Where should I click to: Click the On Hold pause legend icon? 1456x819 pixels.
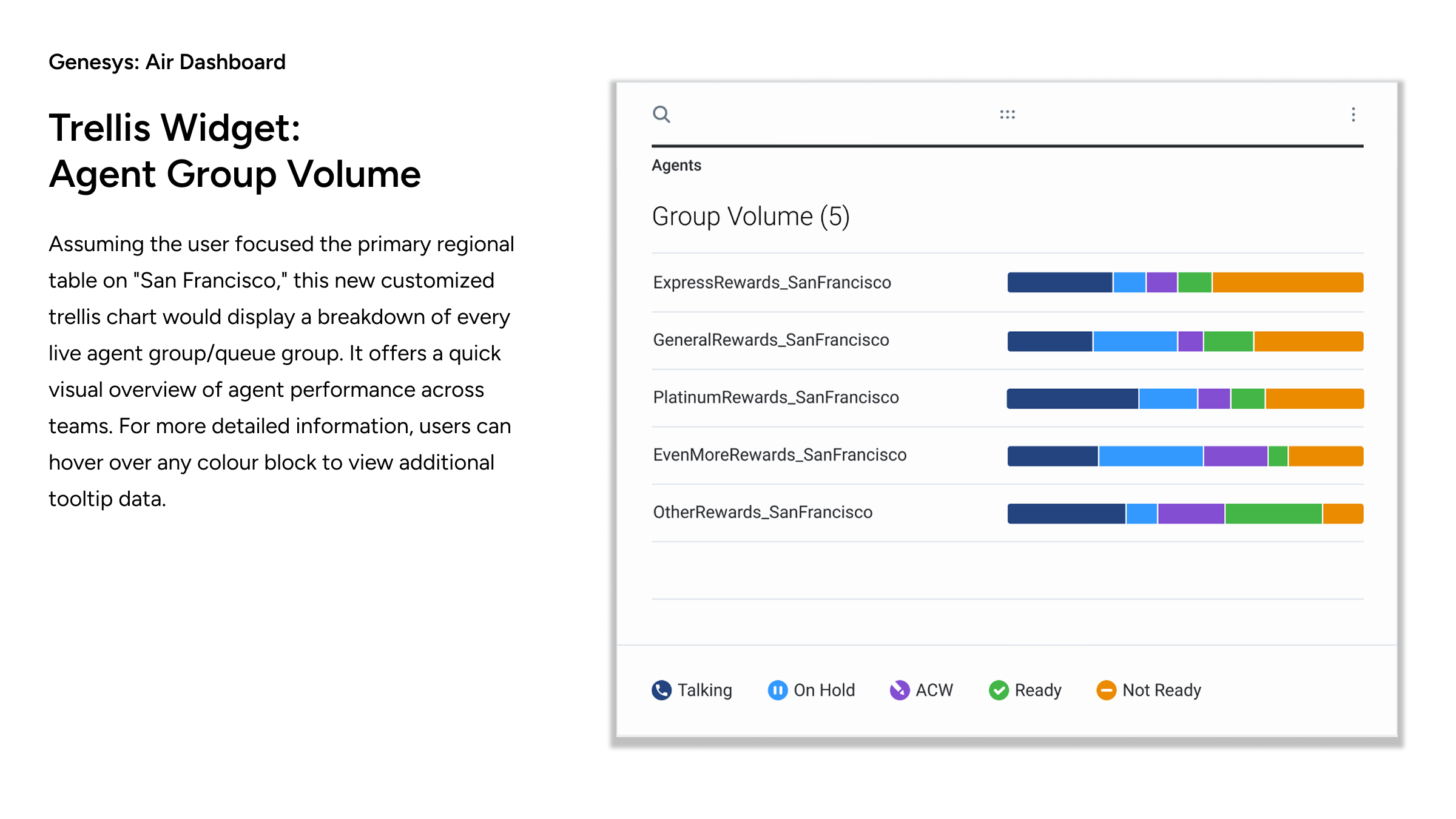click(x=777, y=690)
